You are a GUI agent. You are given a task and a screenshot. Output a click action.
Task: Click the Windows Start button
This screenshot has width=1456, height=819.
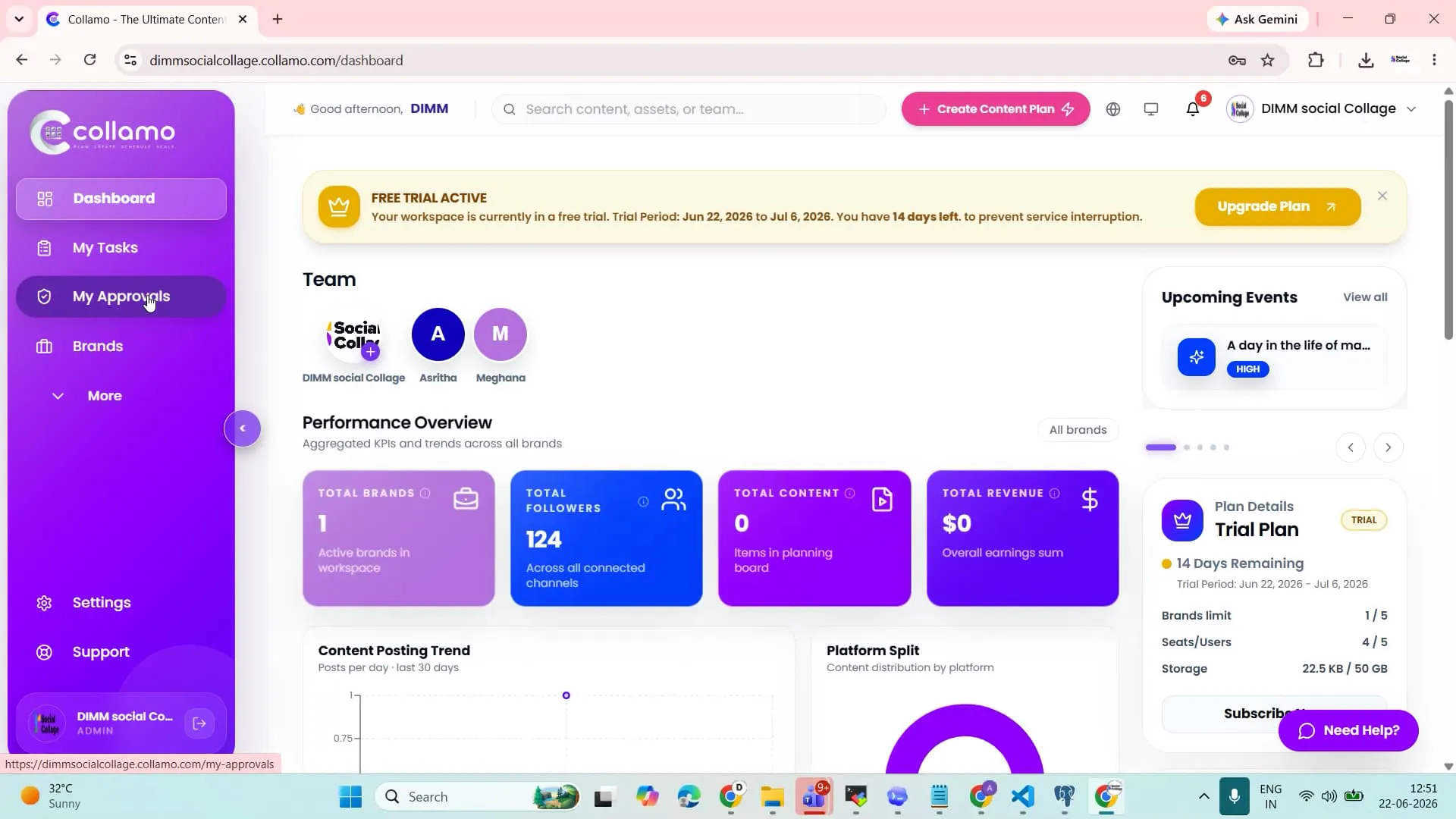click(350, 797)
